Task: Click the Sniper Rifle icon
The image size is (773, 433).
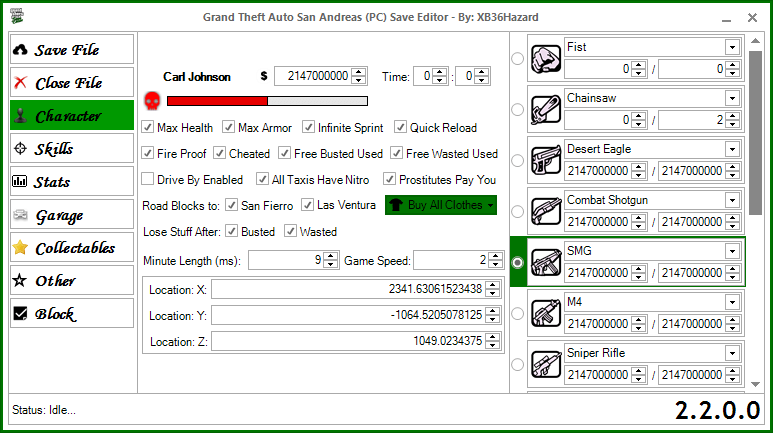Action: (546, 364)
